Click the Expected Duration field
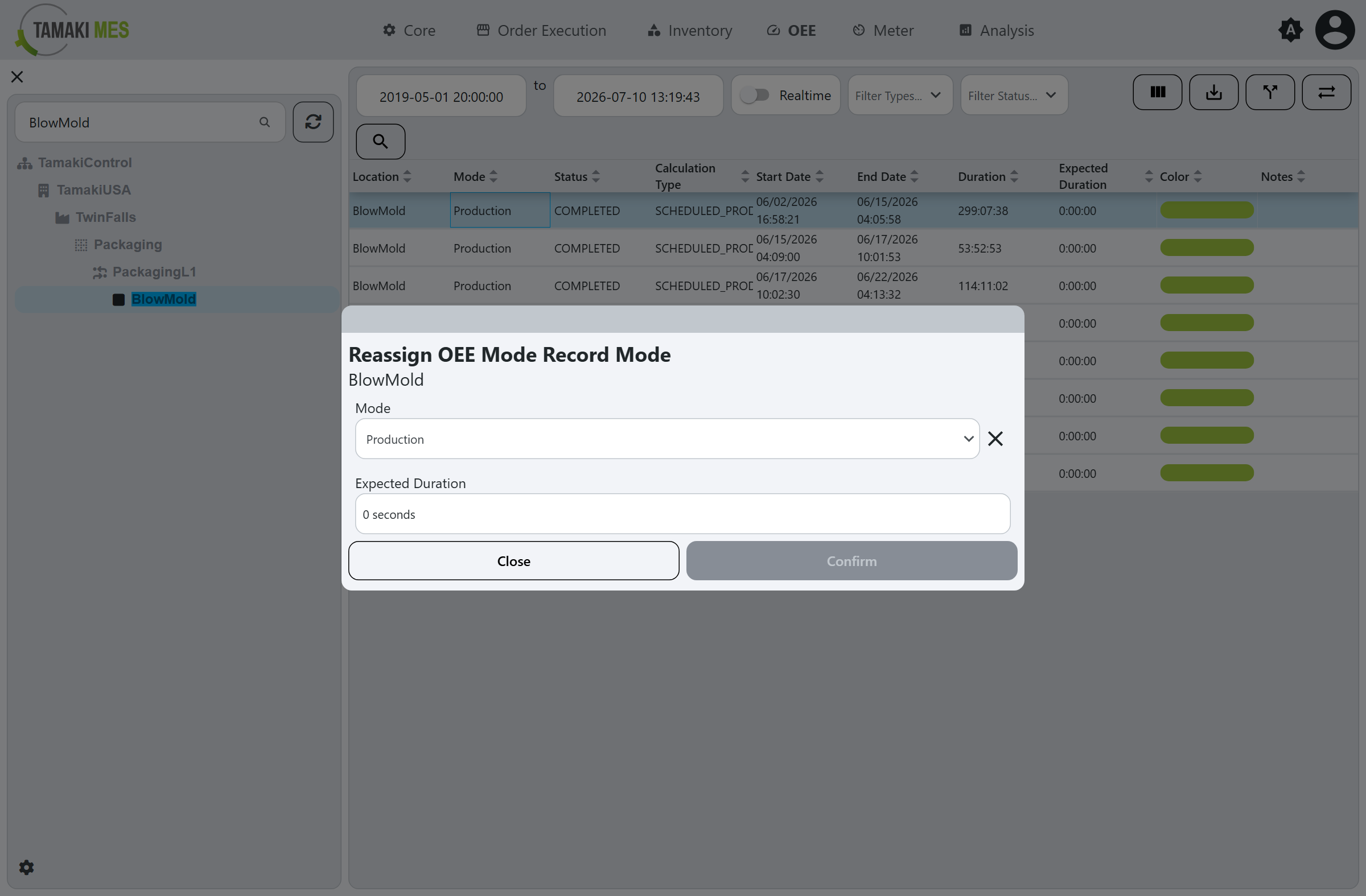The width and height of the screenshot is (1366, 896). (682, 514)
